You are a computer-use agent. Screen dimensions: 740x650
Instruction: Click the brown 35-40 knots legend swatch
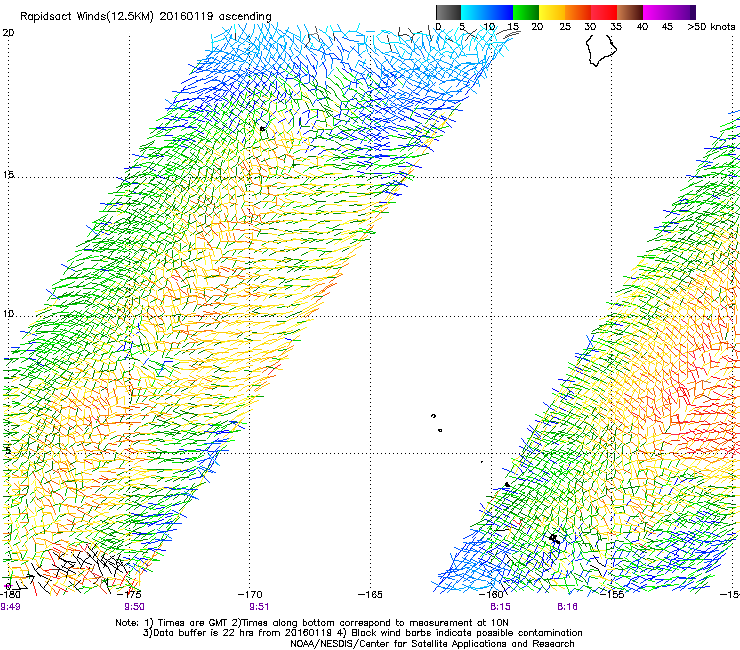point(630,12)
